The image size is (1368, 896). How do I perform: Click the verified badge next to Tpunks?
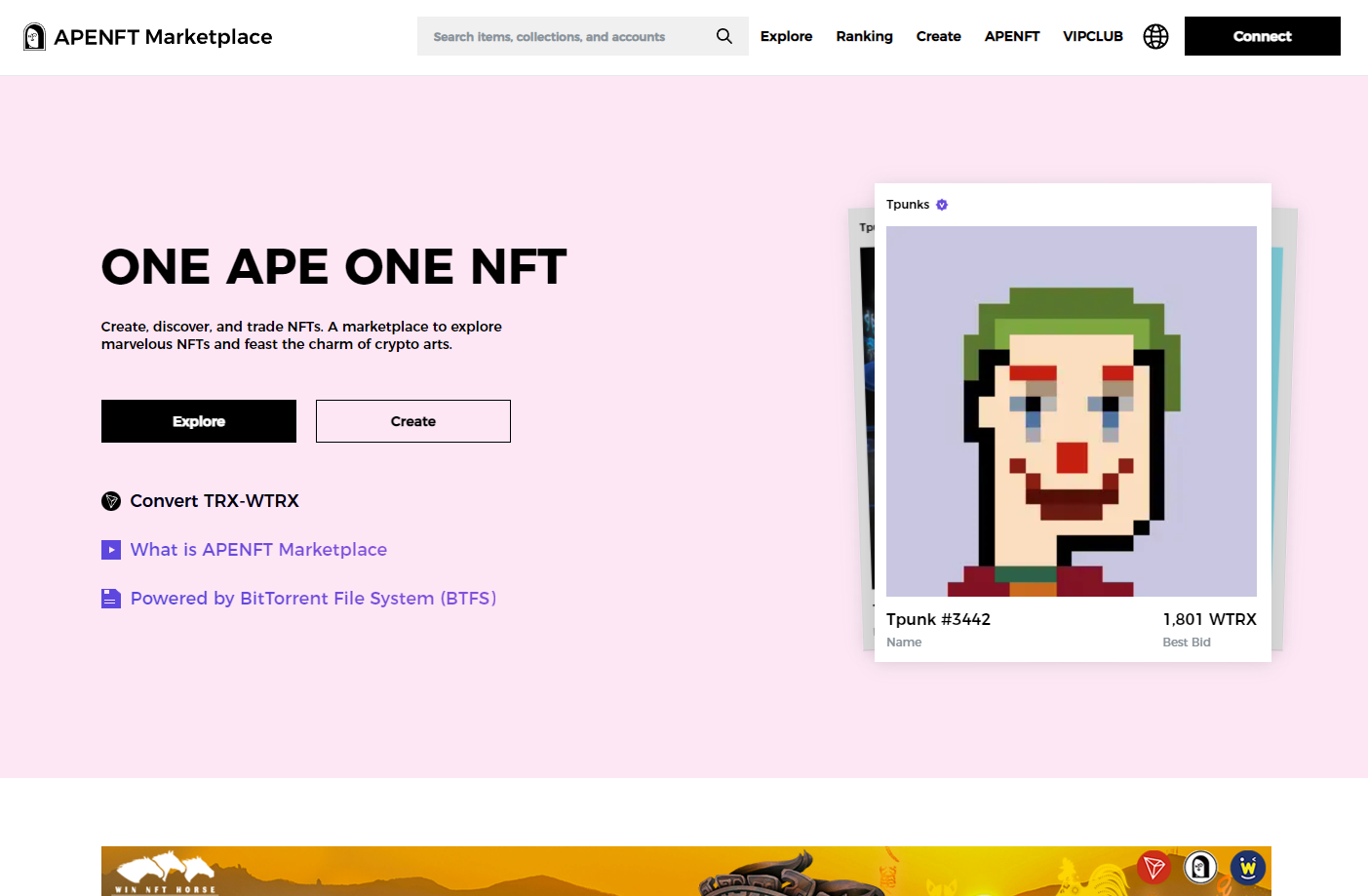942,205
